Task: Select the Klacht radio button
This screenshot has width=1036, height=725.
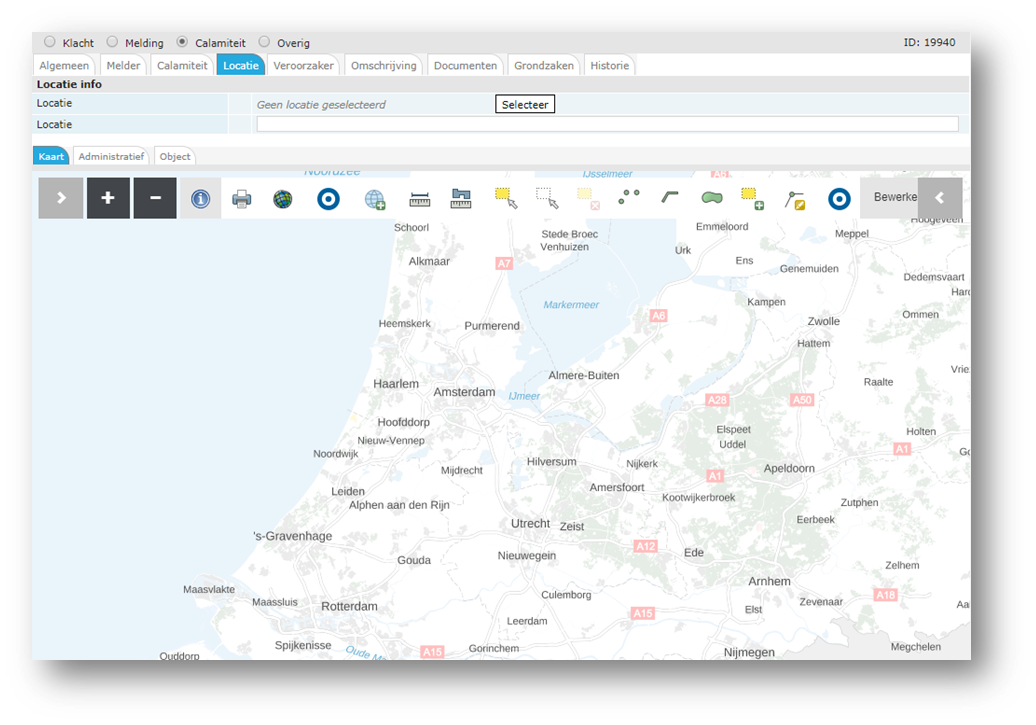Action: tap(50, 42)
